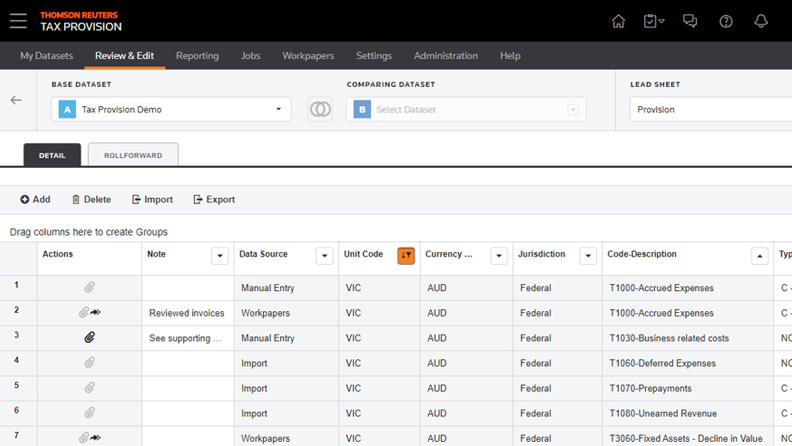The image size is (792, 446).
Task: Click the compare datasets circles icon
Action: click(320, 109)
